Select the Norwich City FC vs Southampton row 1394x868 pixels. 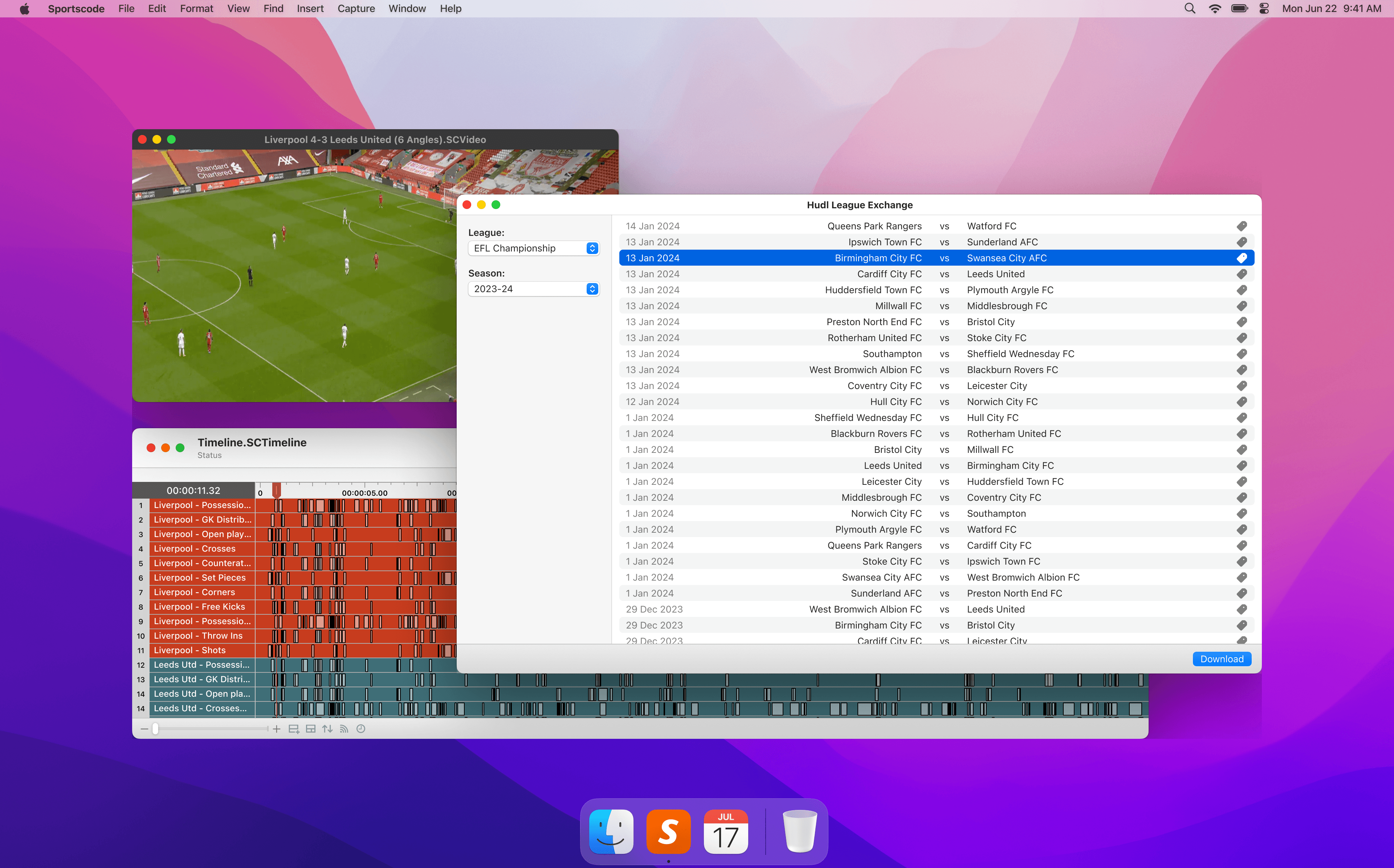[x=937, y=514]
